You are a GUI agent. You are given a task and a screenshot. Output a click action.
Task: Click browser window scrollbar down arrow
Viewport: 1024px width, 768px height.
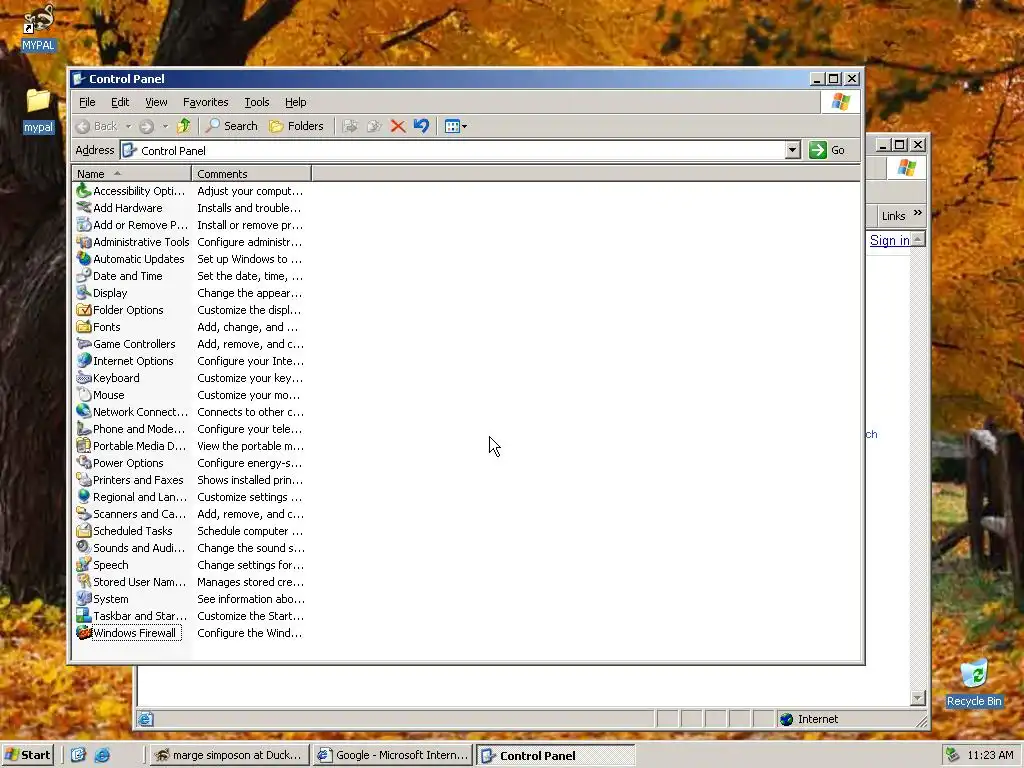click(x=918, y=698)
